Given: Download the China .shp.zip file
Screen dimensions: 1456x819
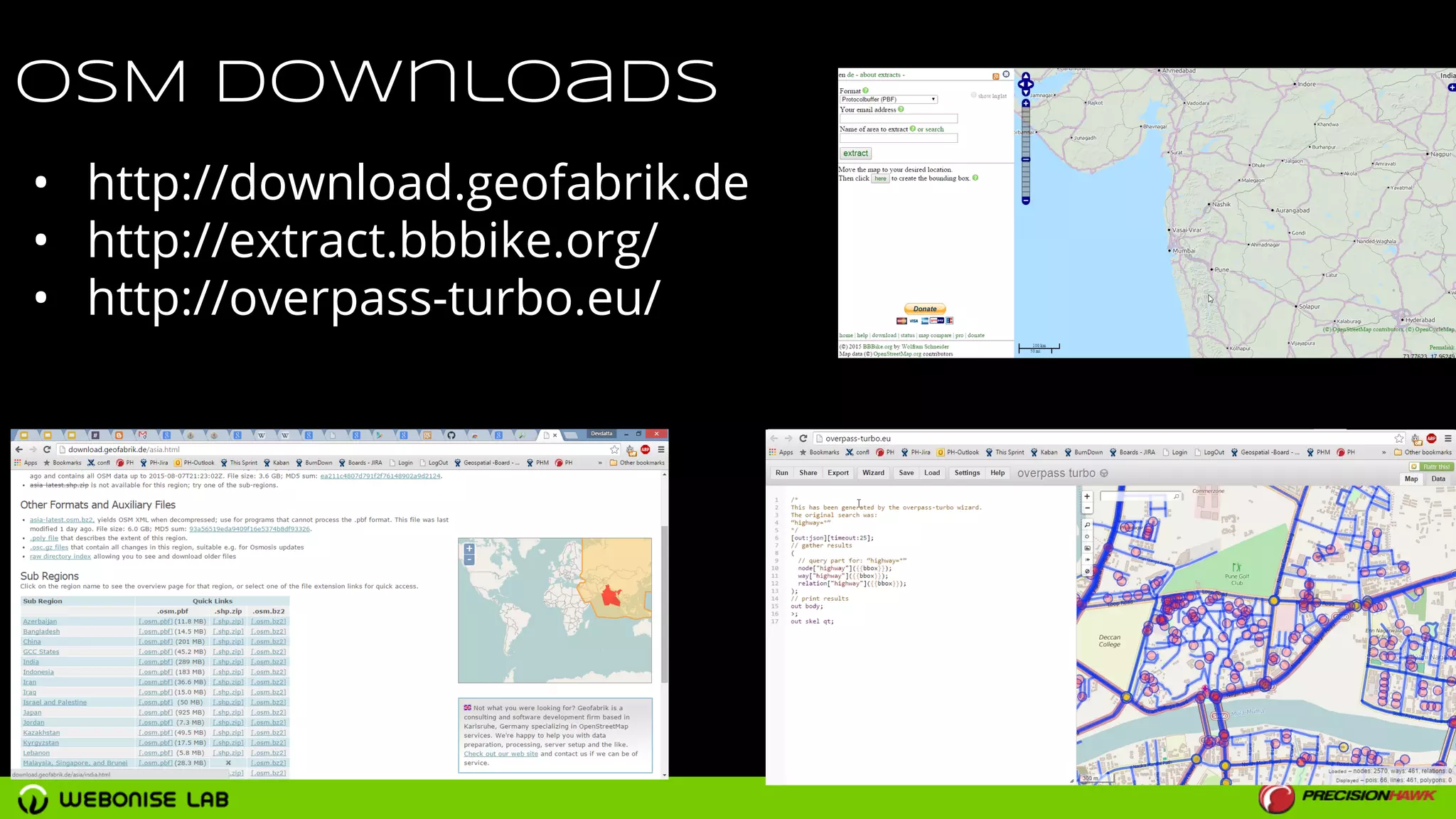Looking at the screenshot, I should pos(228,642).
